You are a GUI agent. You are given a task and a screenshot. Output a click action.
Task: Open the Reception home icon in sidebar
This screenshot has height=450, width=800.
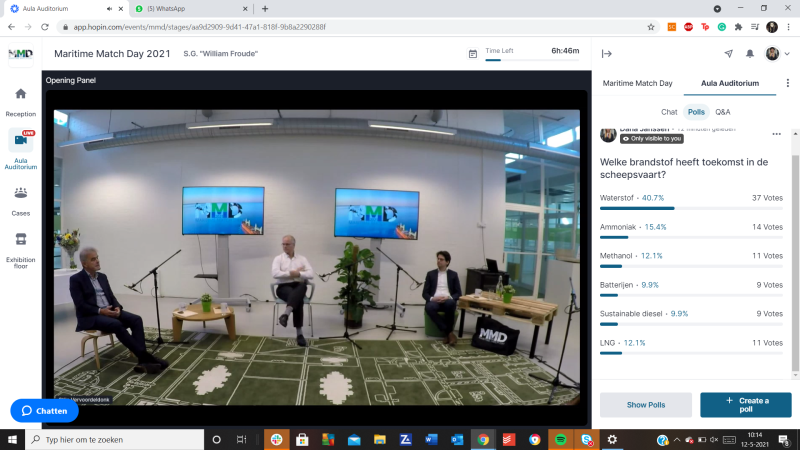20,94
